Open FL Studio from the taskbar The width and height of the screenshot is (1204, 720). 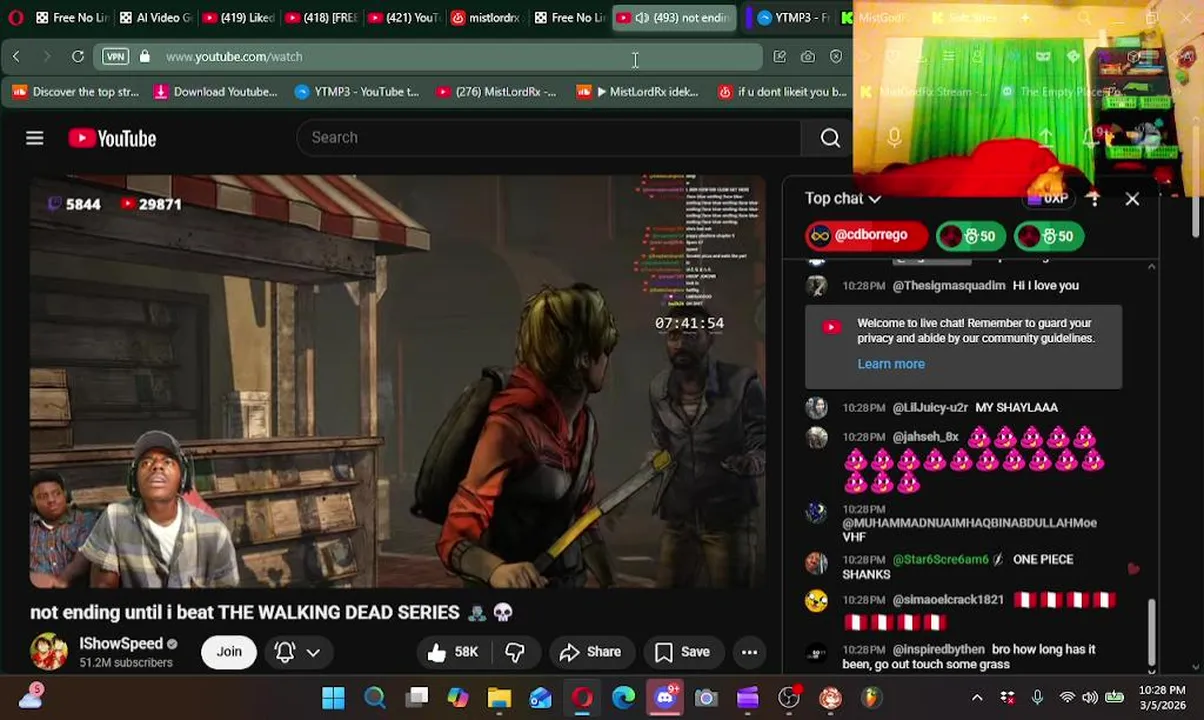click(871, 698)
